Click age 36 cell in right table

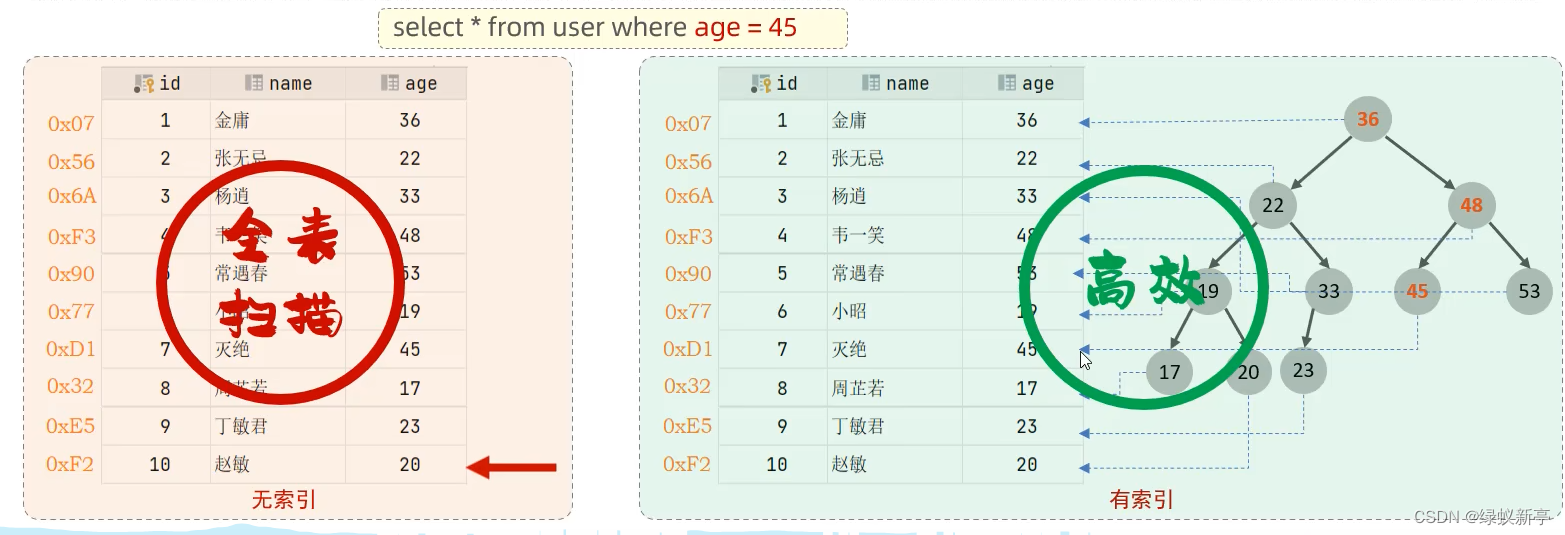(x=1023, y=120)
